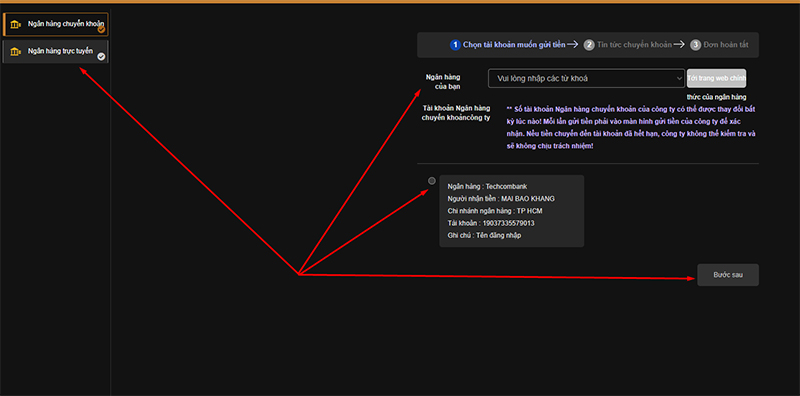This screenshot has height=396, width=800.
Task: Click the white checkmark on Ngân hàng trực tuyến
Action: pos(101,57)
